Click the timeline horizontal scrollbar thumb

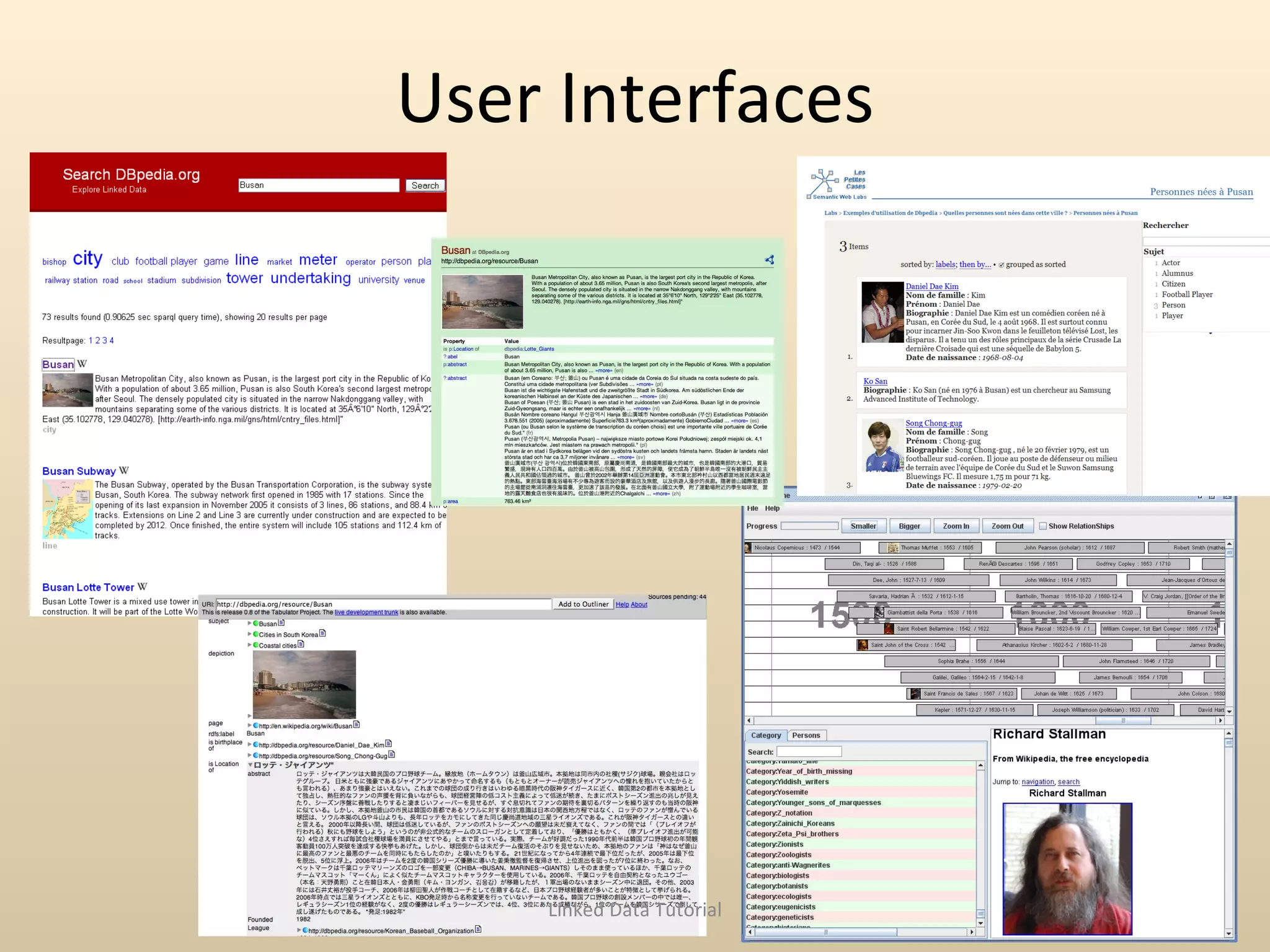[x=1123, y=720]
